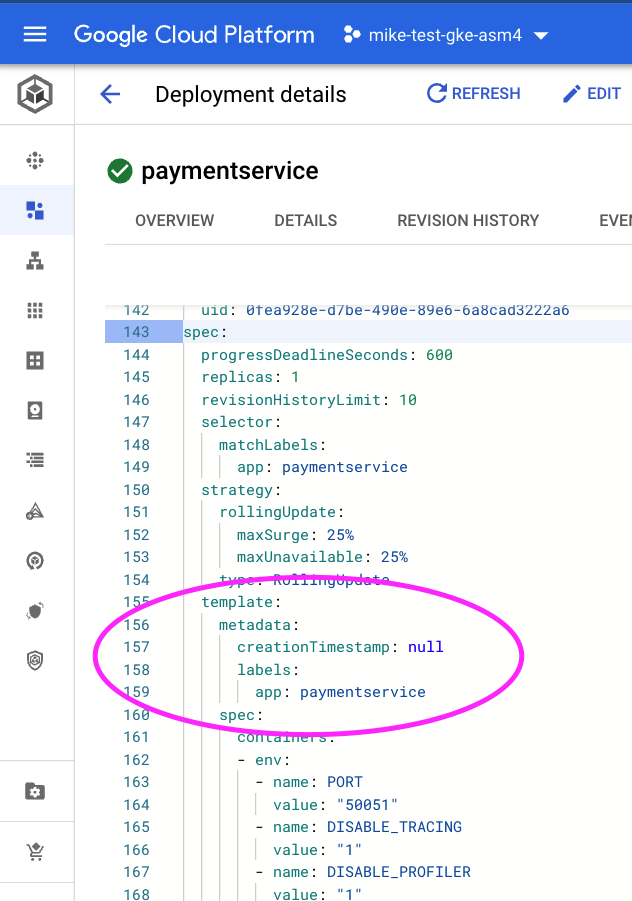Switch to the Events tab
Viewport: 632px width, 901px height.
click(615, 220)
